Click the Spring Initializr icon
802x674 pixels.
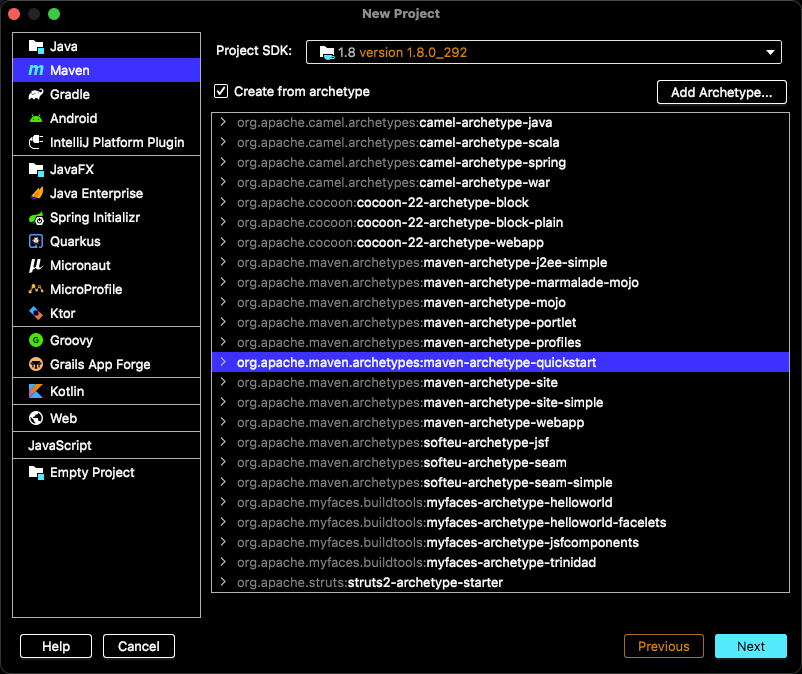coord(36,218)
